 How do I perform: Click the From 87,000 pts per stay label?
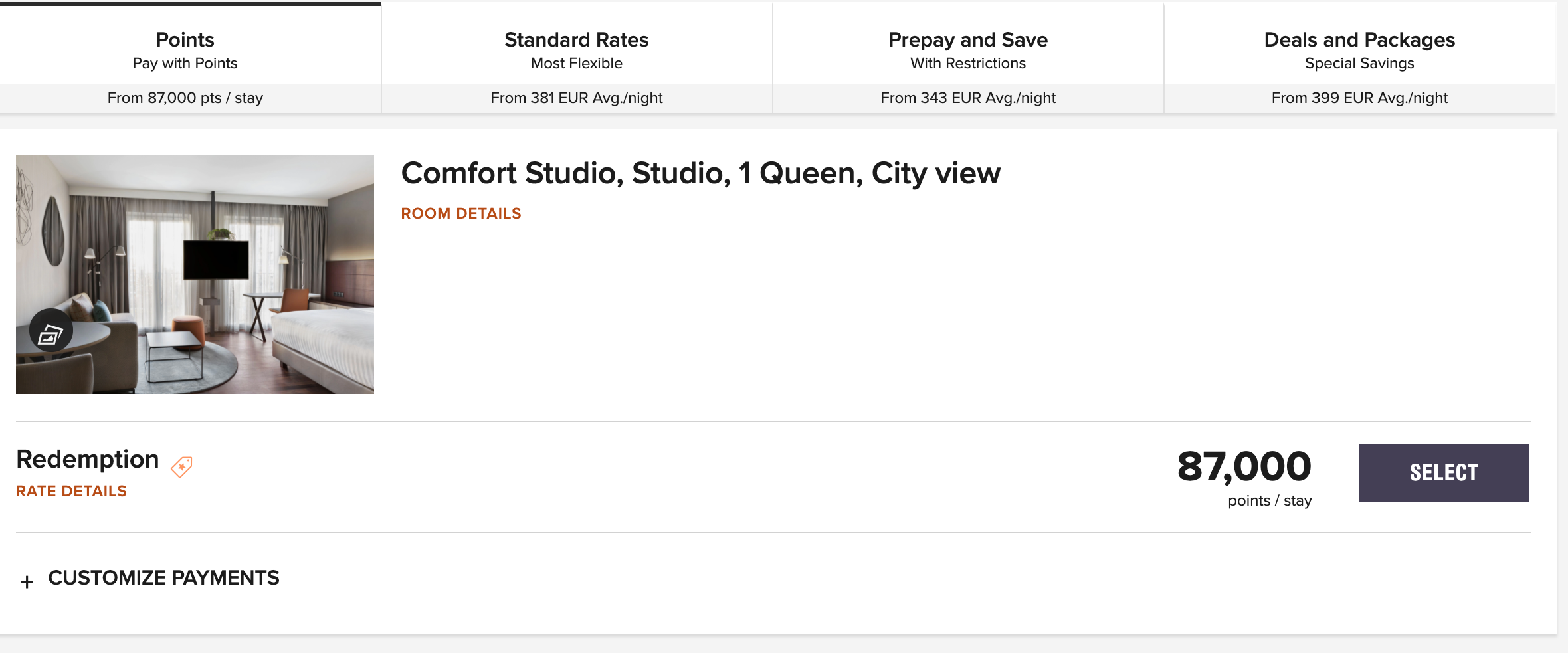[x=185, y=98]
